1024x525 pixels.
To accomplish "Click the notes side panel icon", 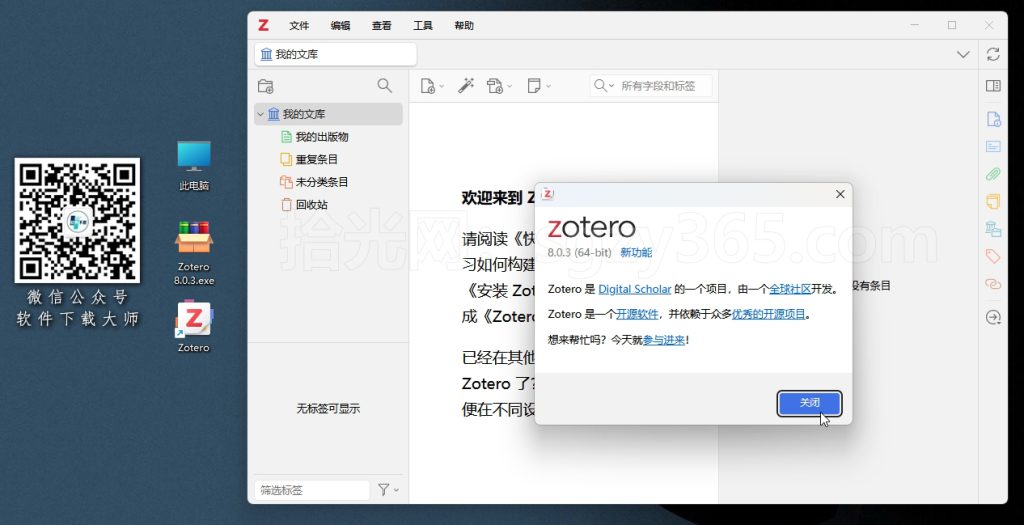I will pos(993,201).
